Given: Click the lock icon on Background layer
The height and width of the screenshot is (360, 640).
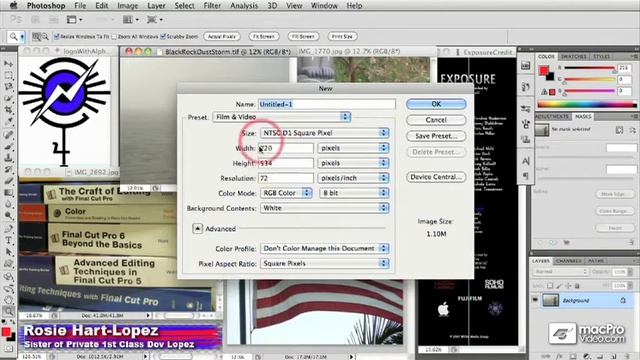Looking at the screenshot, I should (x=623, y=300).
